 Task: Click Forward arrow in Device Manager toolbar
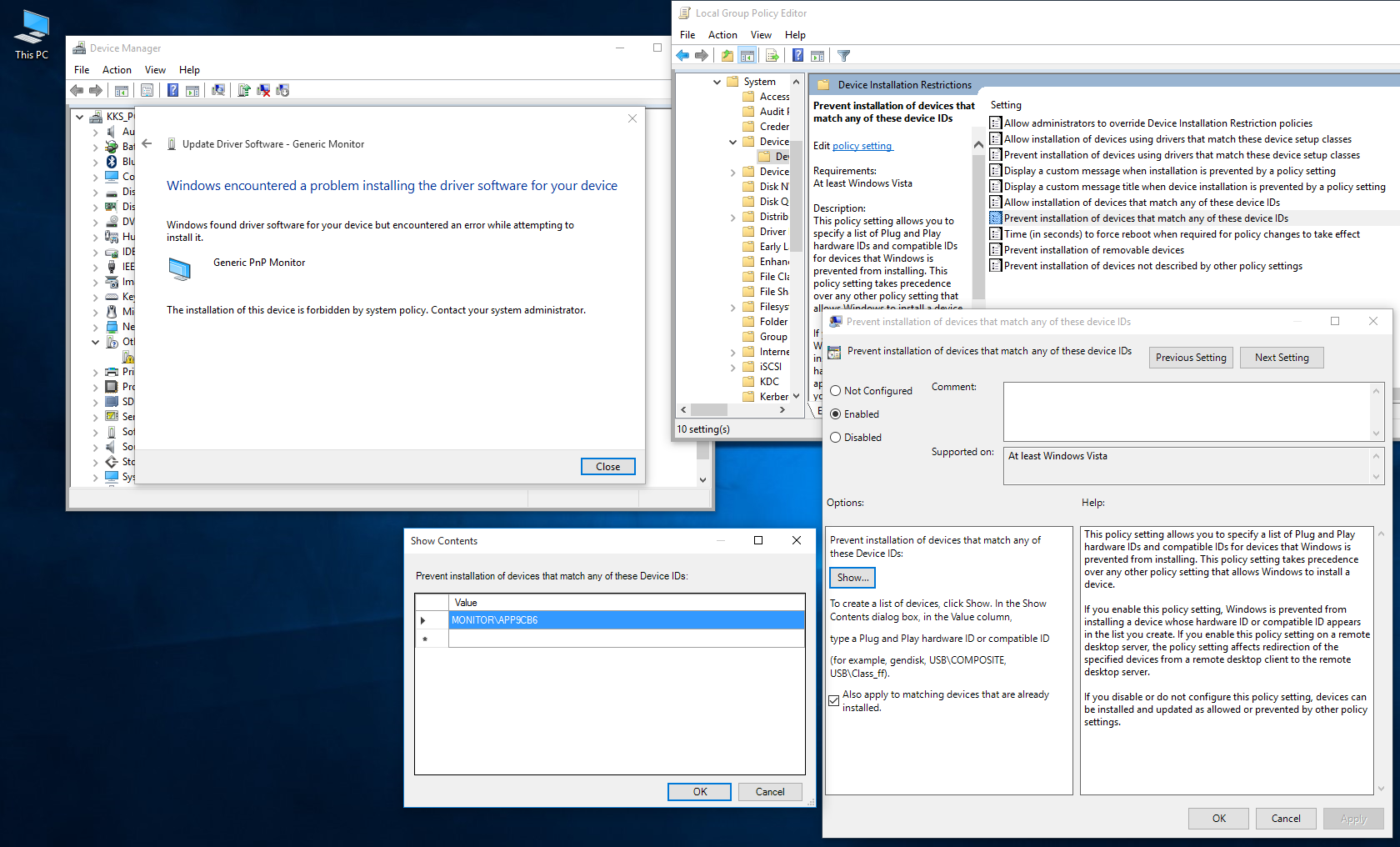(x=96, y=90)
